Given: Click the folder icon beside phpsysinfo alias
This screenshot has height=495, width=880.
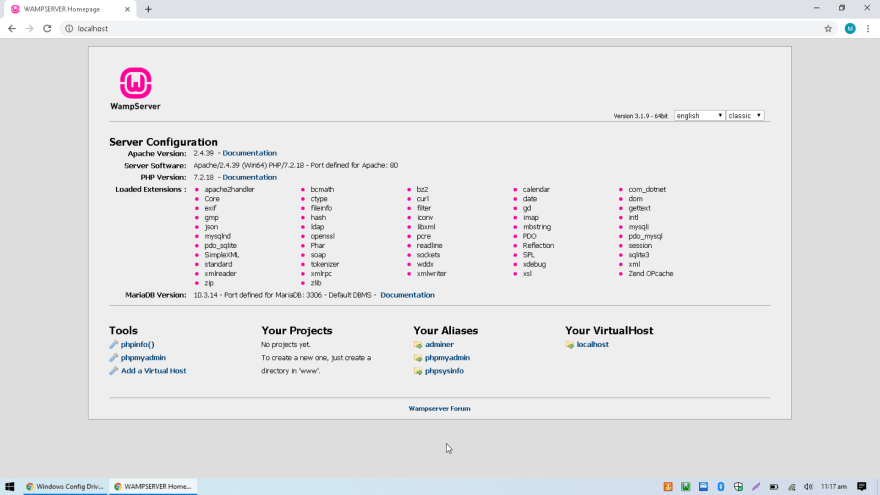Looking at the screenshot, I should click(x=418, y=371).
